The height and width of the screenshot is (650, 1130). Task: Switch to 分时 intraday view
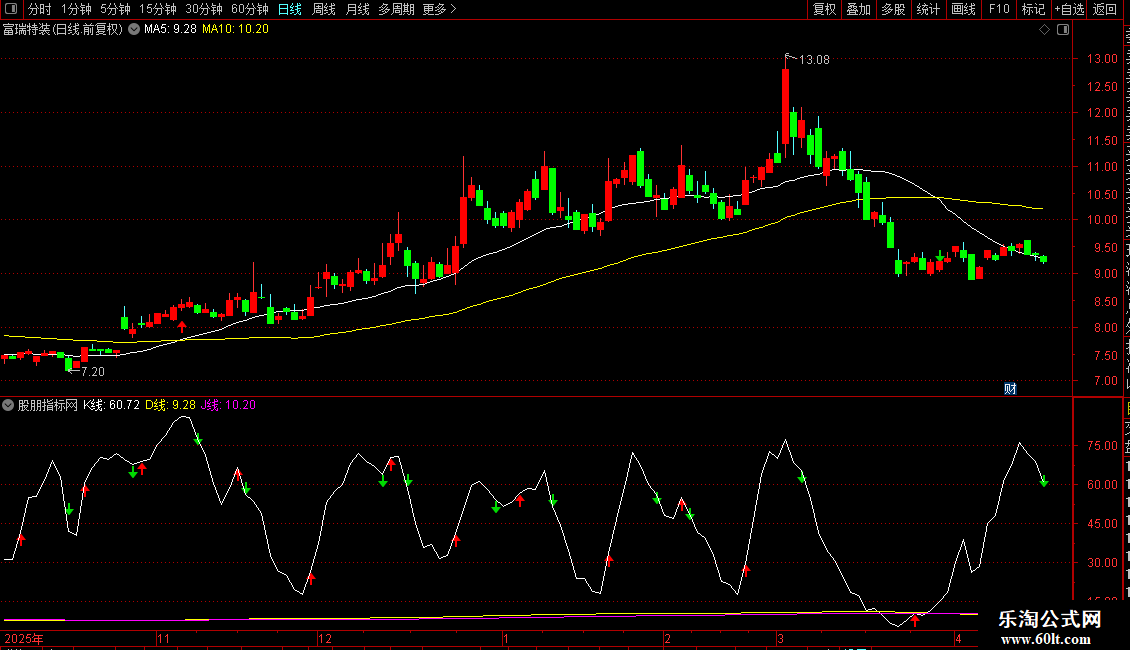[39, 9]
